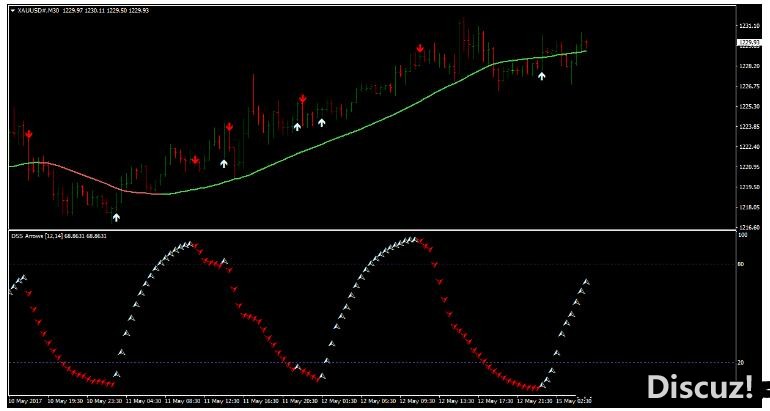Viewport: 770px width, 411px height.
Task: Click the small triangle beside the XAUUSD chart title
Action: tap(12, 10)
